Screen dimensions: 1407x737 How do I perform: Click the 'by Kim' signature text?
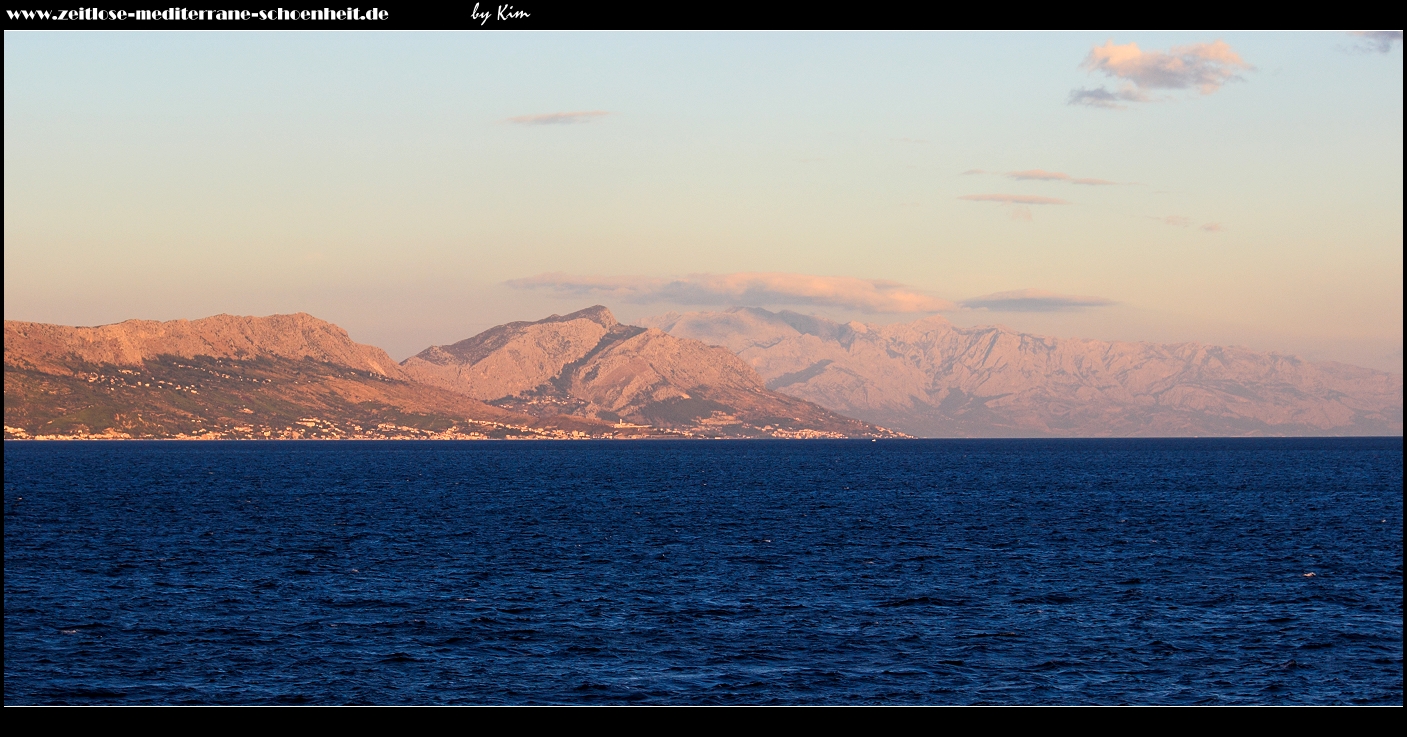(x=500, y=13)
